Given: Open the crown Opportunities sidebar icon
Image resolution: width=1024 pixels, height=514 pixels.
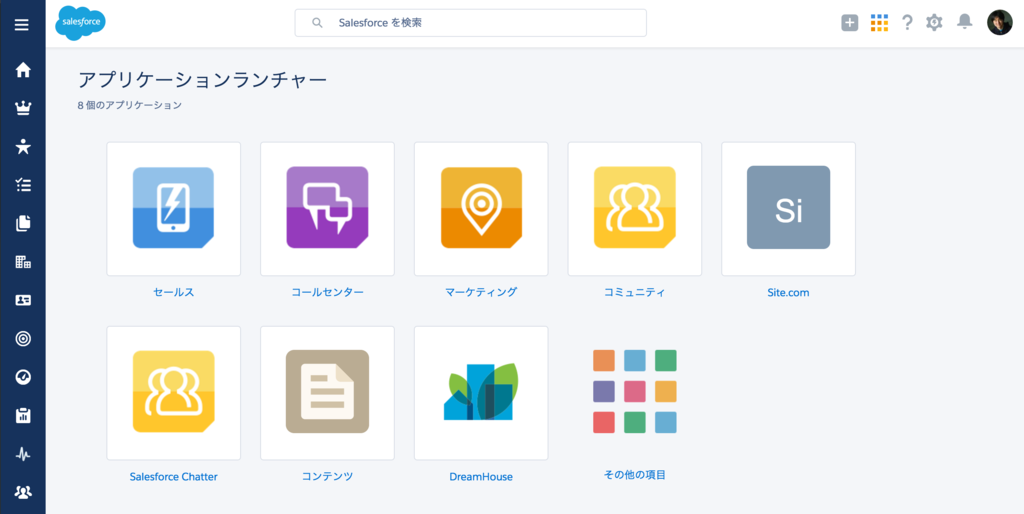Looking at the screenshot, I should [x=23, y=108].
